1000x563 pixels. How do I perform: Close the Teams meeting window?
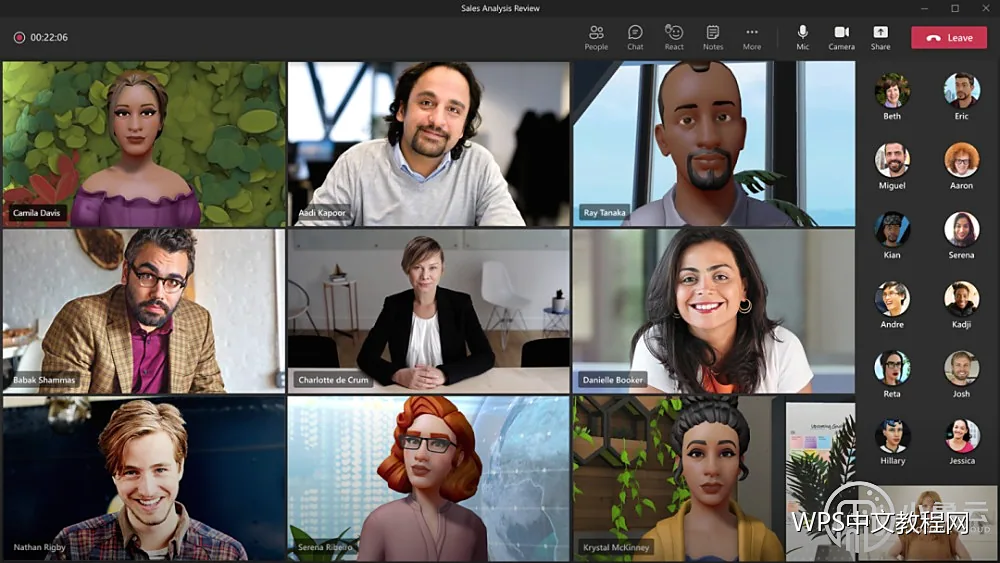(985, 8)
